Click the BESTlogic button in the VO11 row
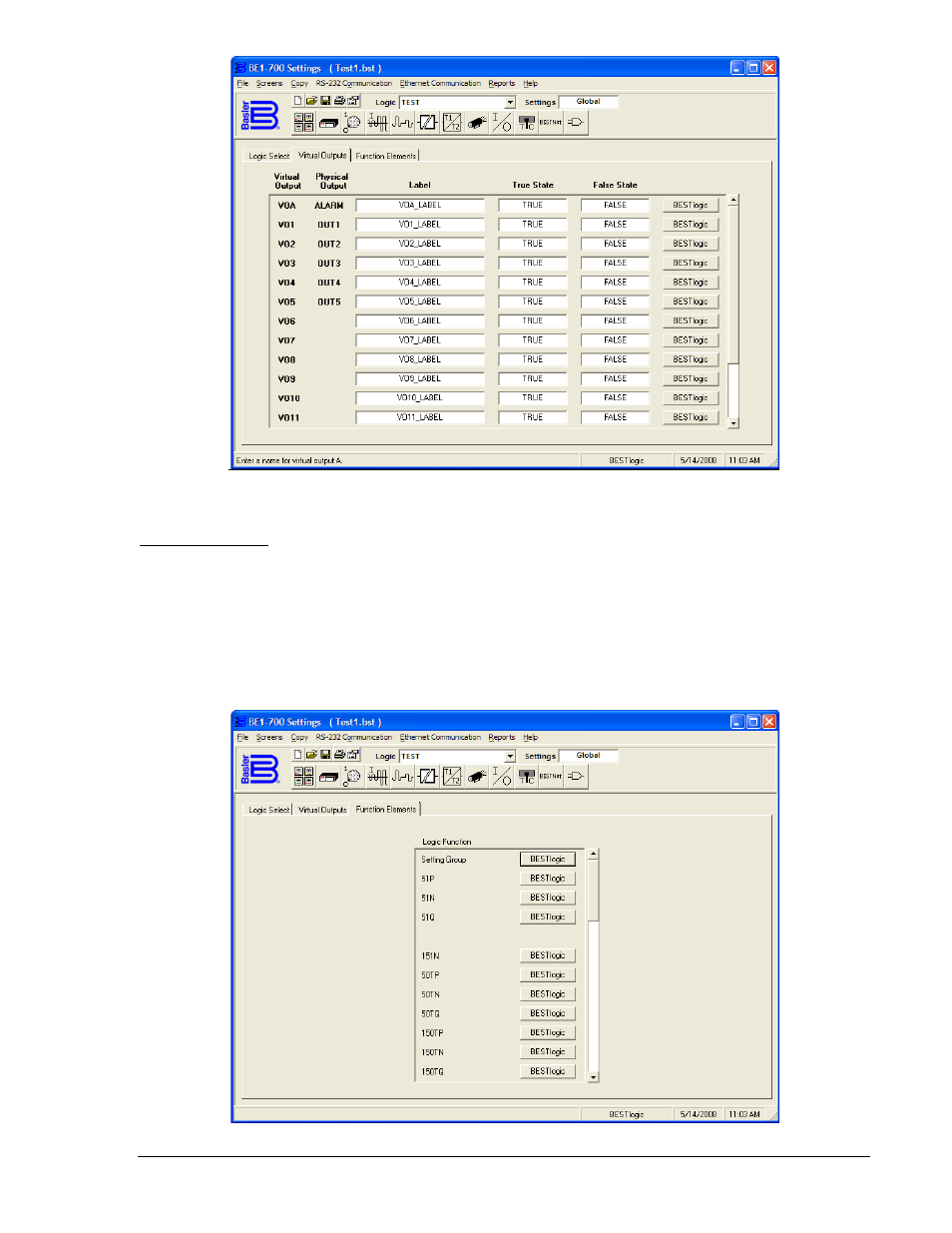Viewport: 952px width, 1233px height. 691,417
